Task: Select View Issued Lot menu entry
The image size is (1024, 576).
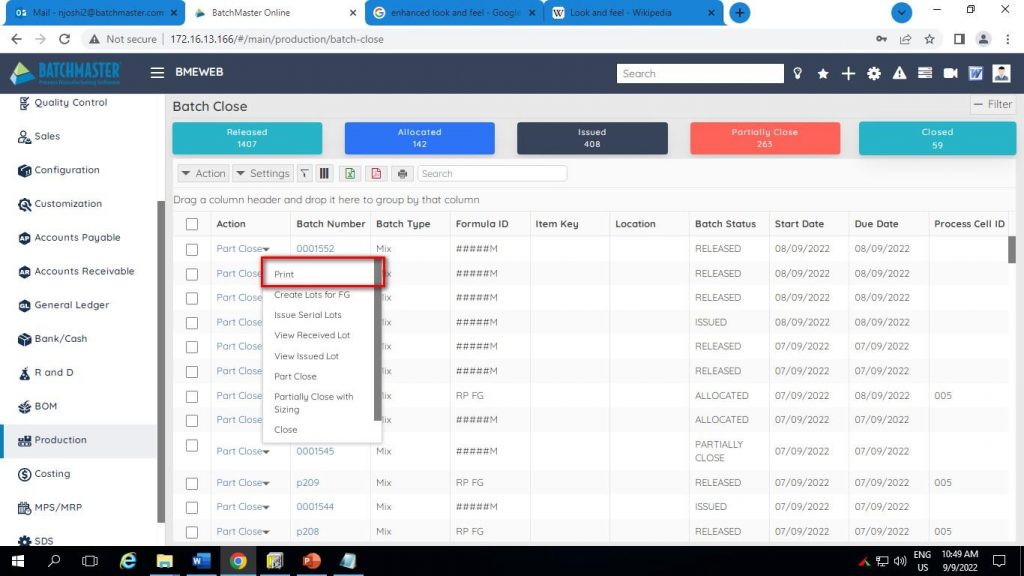Action: pos(306,356)
